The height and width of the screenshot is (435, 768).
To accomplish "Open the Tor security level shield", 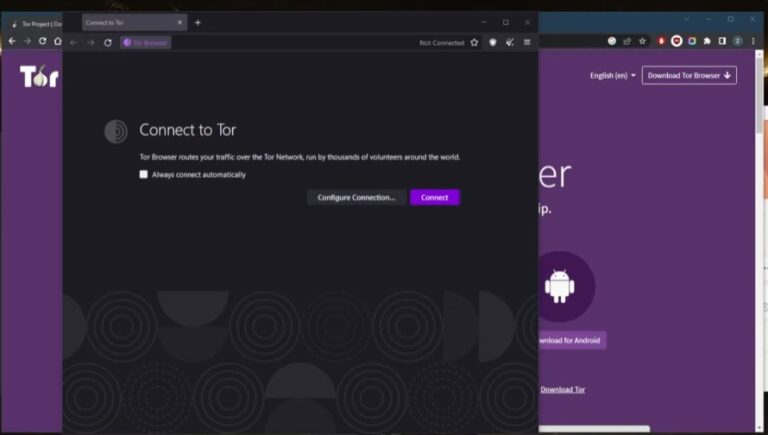I will (492, 42).
